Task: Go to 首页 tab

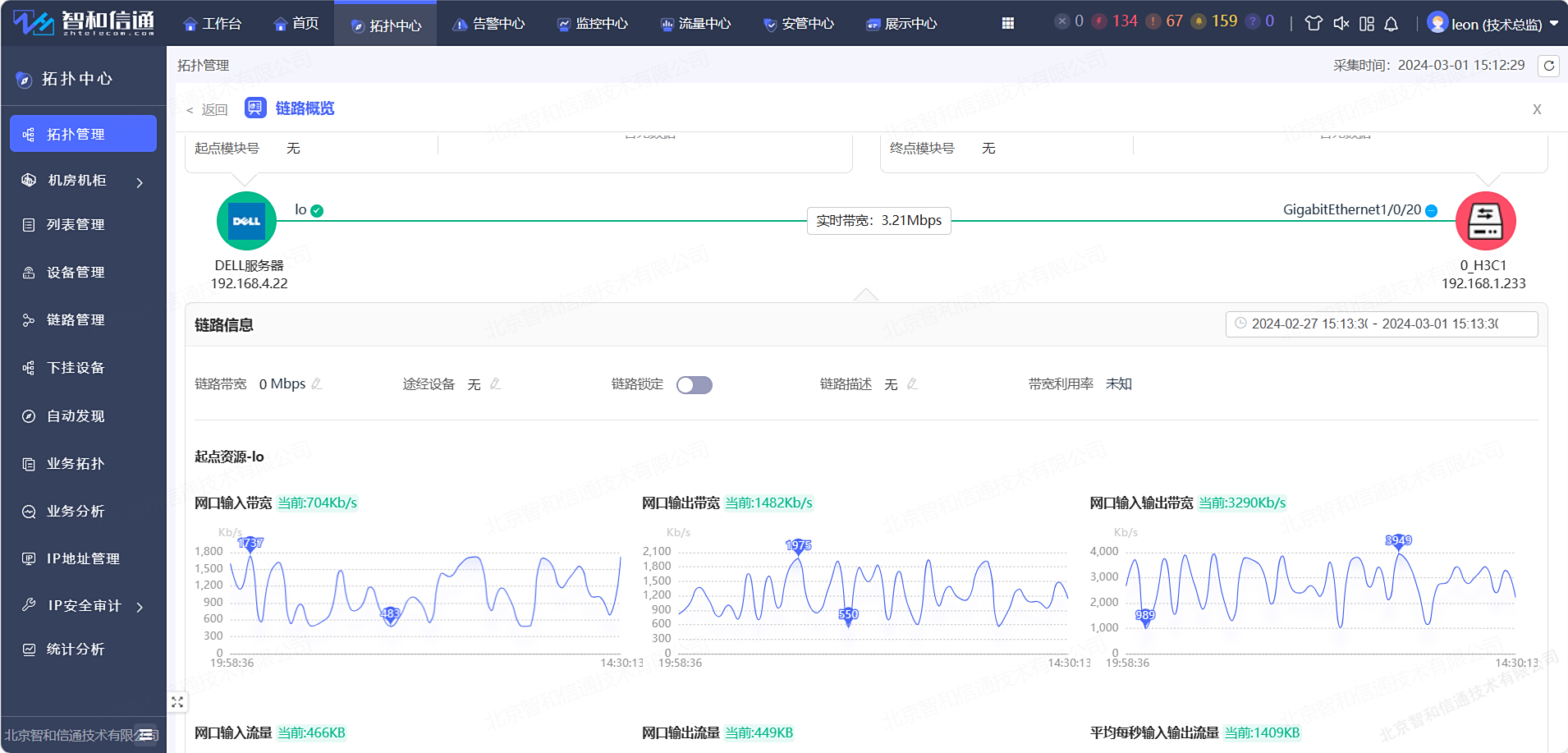Action: [296, 24]
